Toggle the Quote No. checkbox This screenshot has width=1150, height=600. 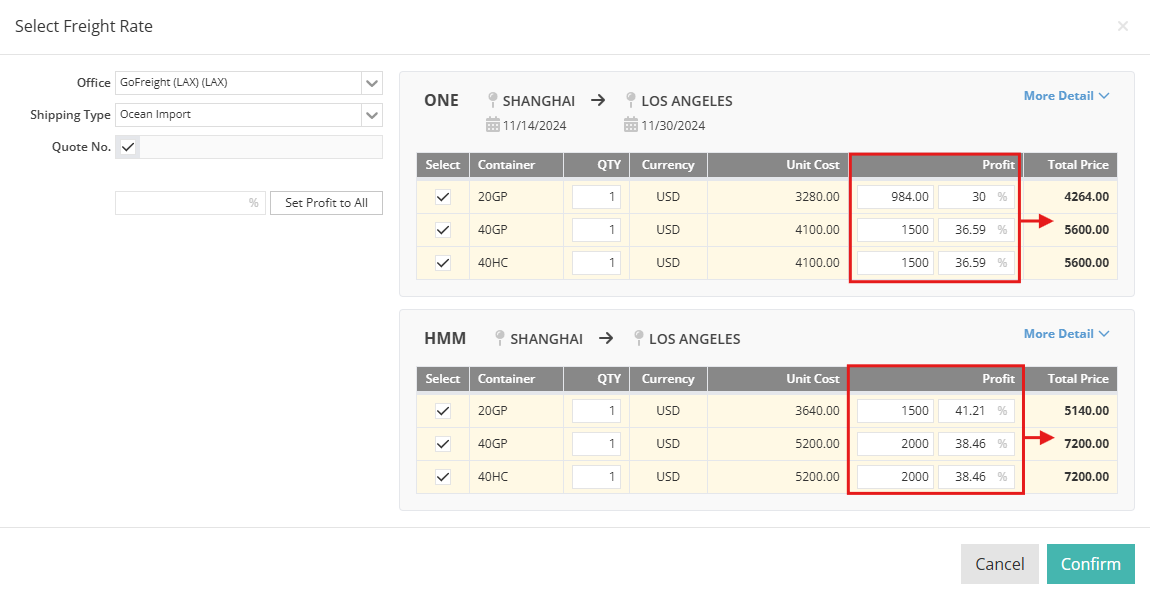[128, 147]
